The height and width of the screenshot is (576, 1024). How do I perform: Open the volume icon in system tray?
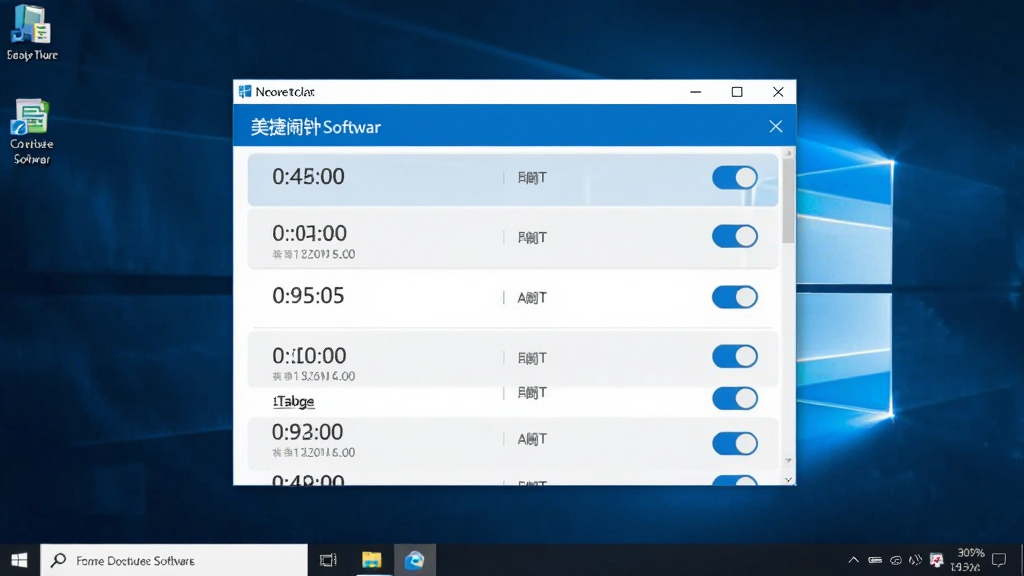pyautogui.click(x=916, y=560)
